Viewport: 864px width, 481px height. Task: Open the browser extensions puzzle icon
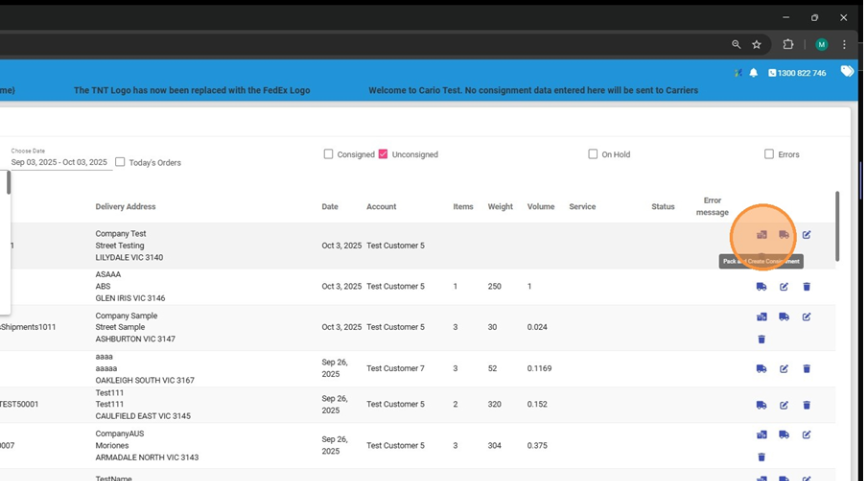pos(788,44)
